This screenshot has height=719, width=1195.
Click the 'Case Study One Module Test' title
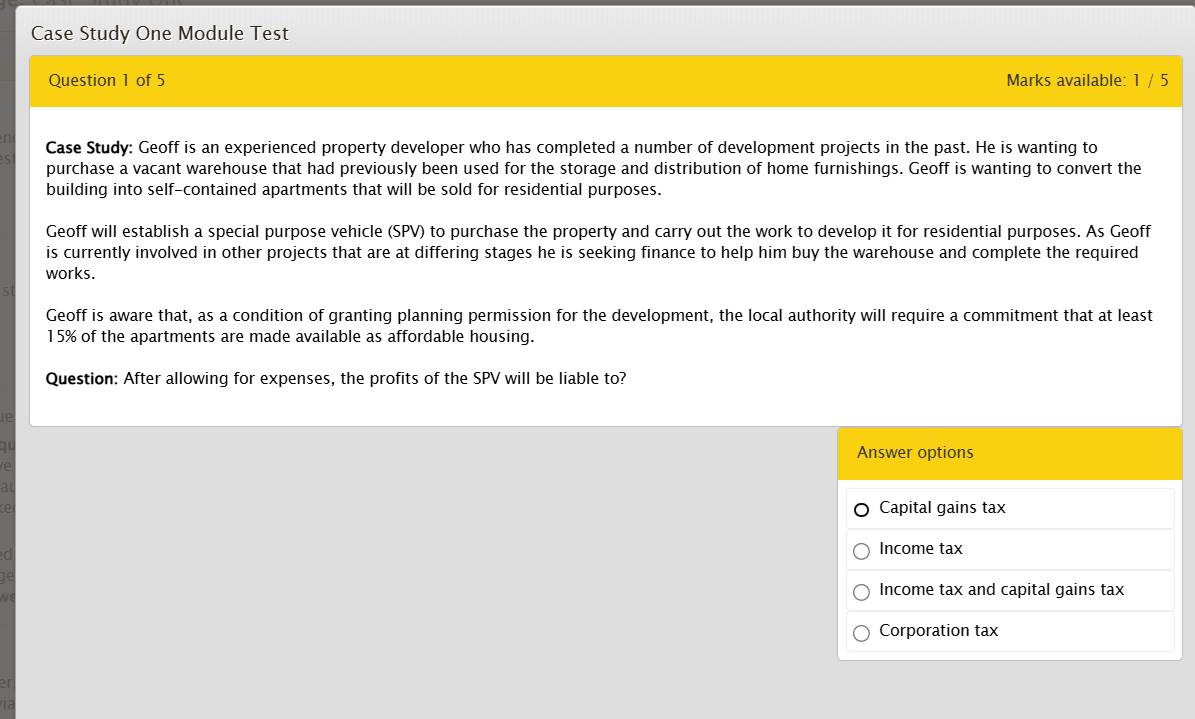160,33
